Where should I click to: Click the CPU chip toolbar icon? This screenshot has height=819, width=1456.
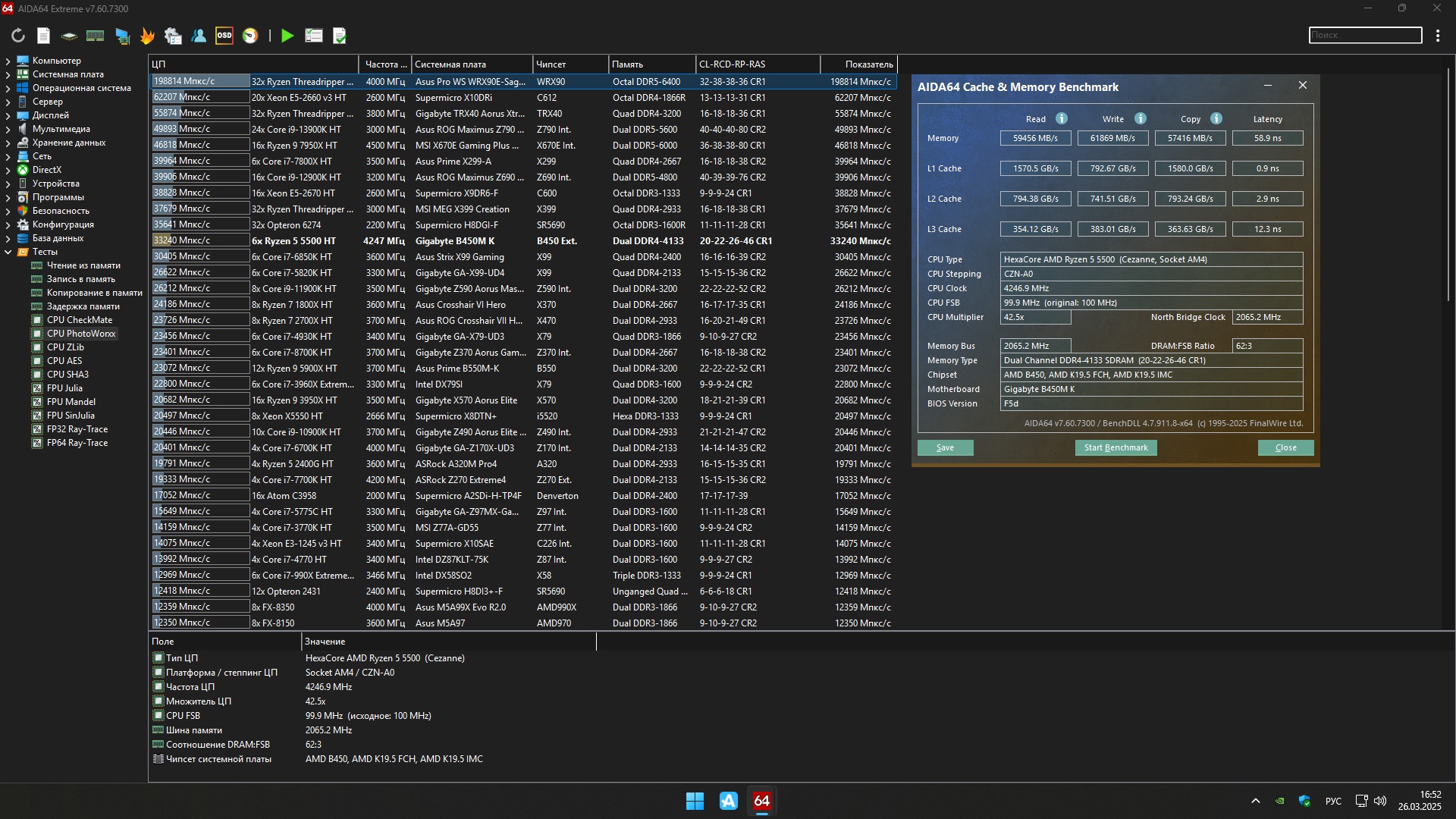pos(69,36)
